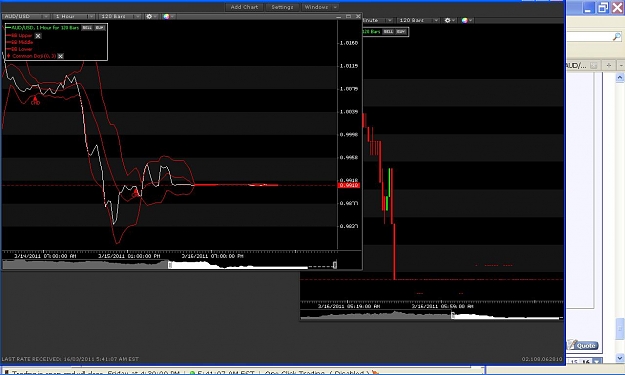
Task: Open the AUD/USD symbol dropdown in front chart
Action: (x=26, y=16)
